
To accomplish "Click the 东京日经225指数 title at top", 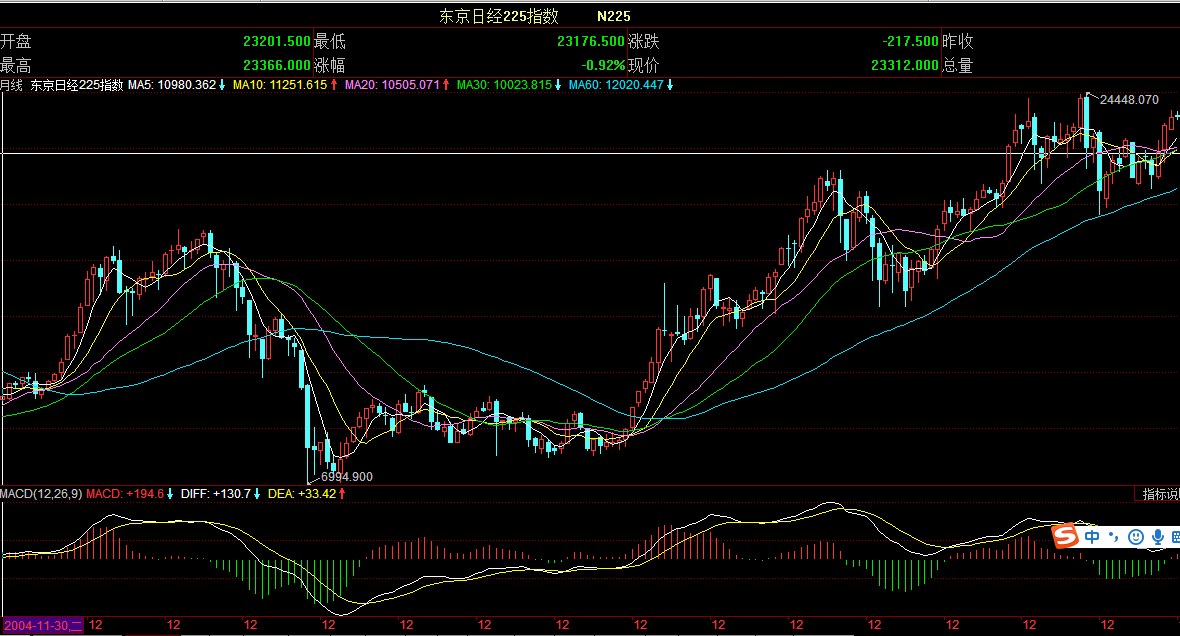I will (x=499, y=16).
